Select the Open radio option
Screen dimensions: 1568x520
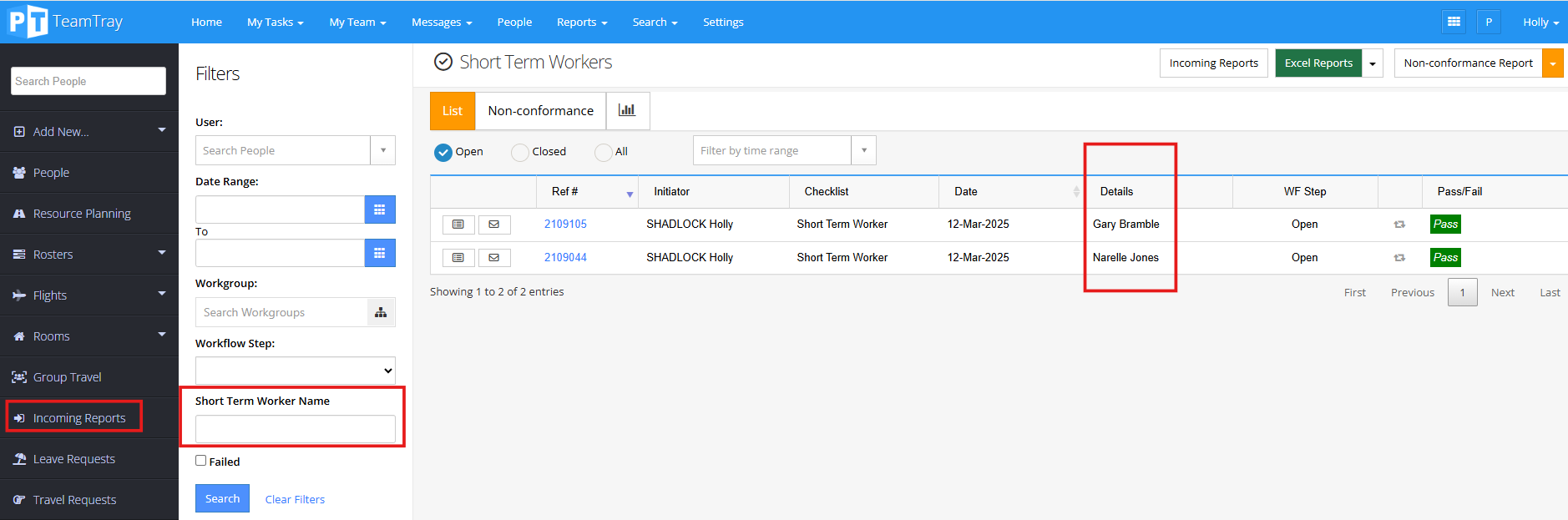pos(443,152)
